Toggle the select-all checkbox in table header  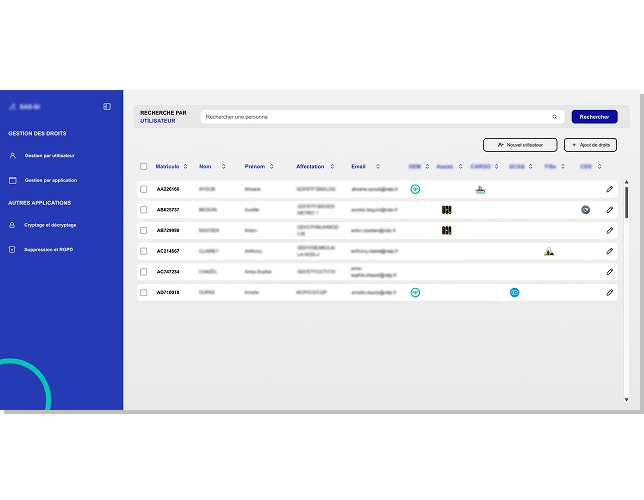[144, 166]
